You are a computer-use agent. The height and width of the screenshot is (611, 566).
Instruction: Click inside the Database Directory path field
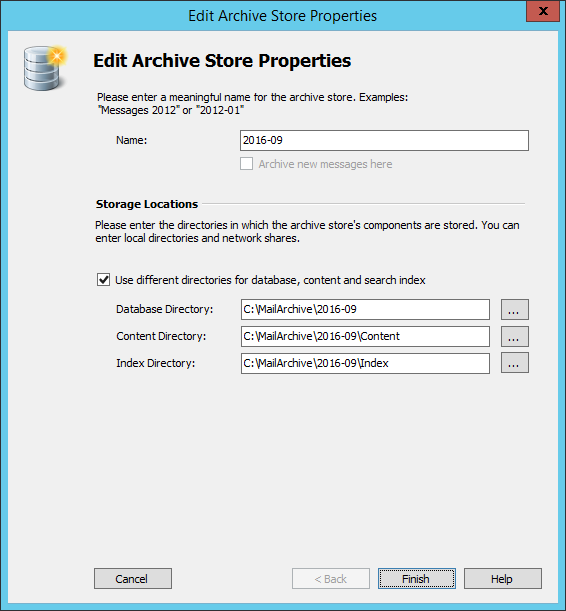pyautogui.click(x=365, y=309)
